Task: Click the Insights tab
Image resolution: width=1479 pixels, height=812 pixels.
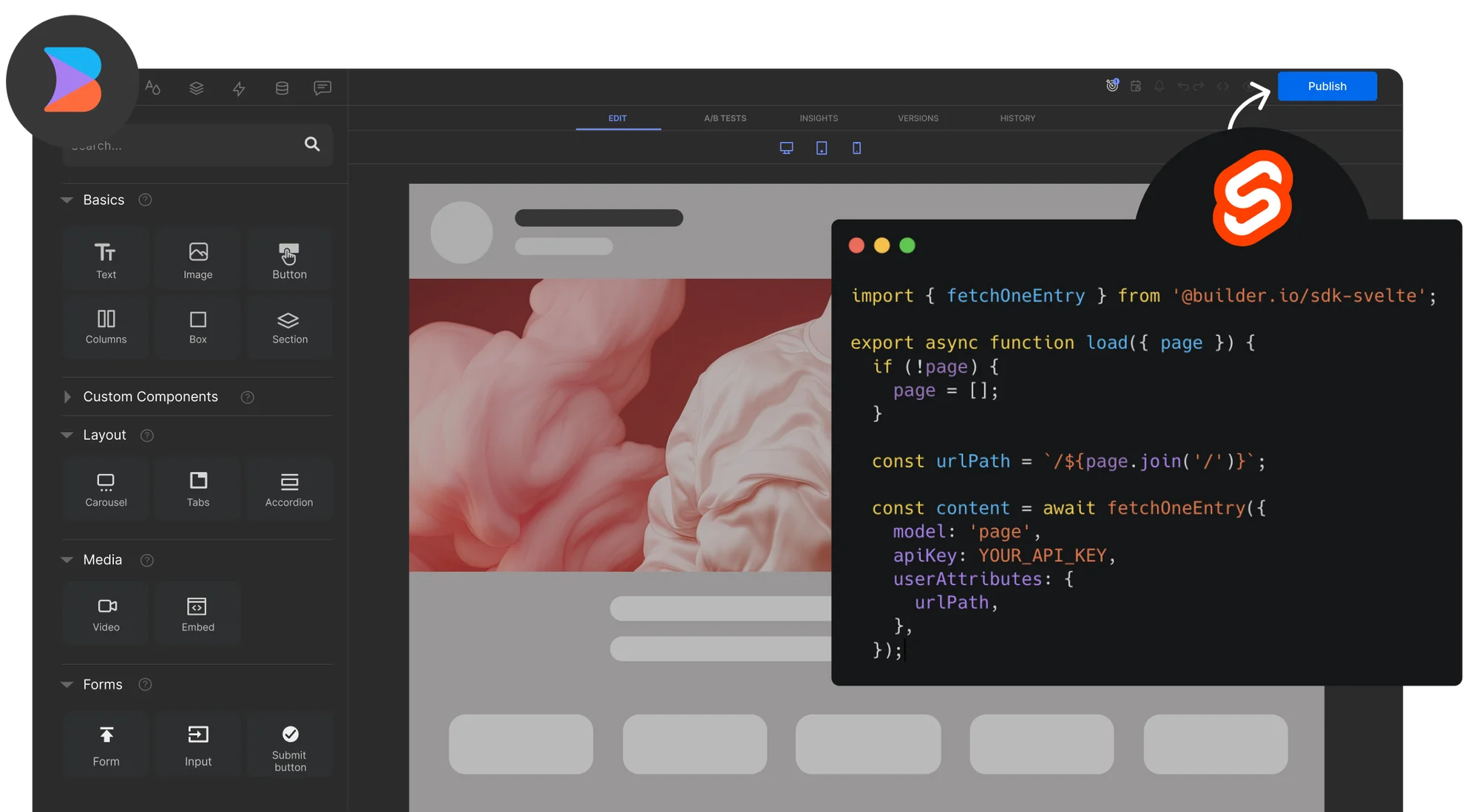Action: pyautogui.click(x=817, y=118)
